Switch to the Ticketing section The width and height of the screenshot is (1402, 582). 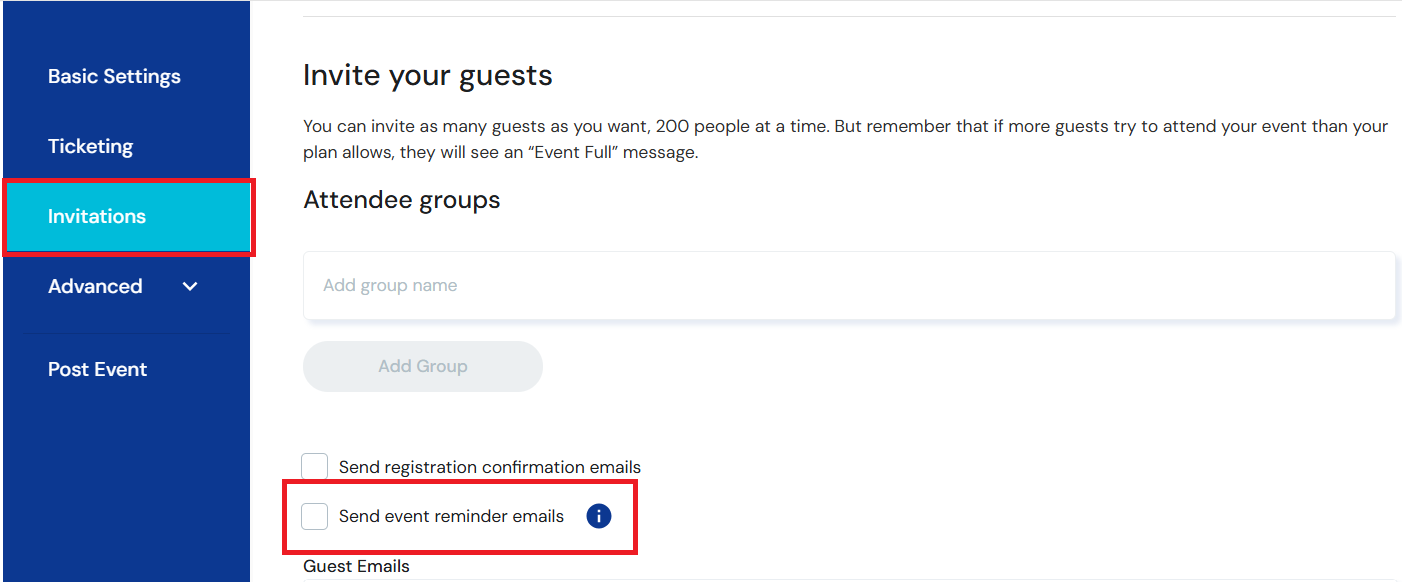click(x=90, y=146)
